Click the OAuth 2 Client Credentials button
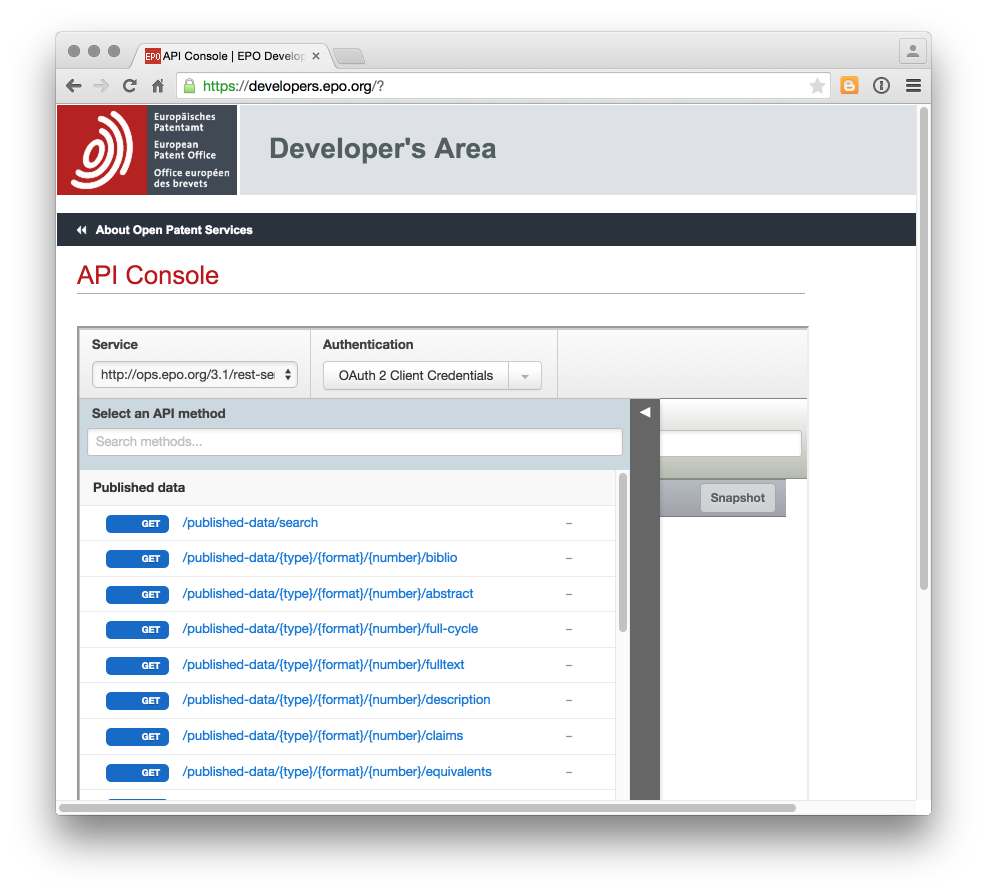This screenshot has width=987, height=895. [415, 376]
